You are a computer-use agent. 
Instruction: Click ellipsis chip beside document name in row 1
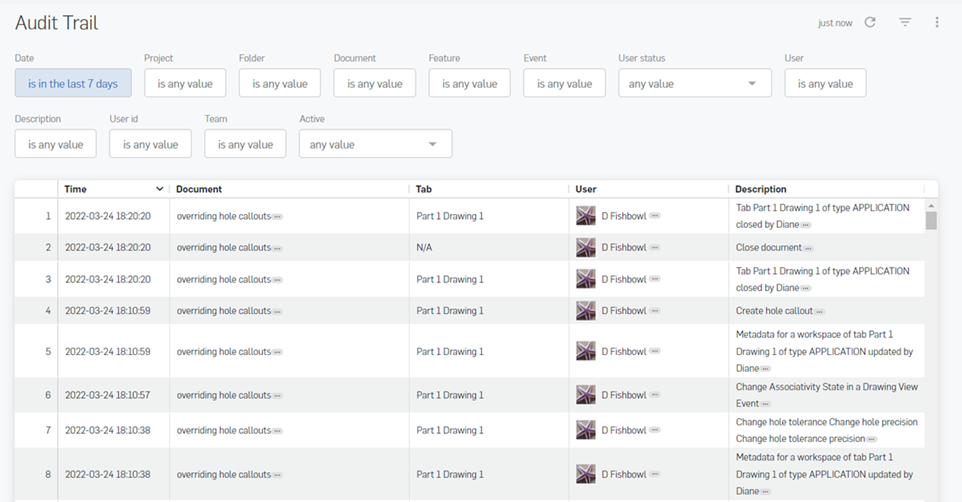point(277,216)
